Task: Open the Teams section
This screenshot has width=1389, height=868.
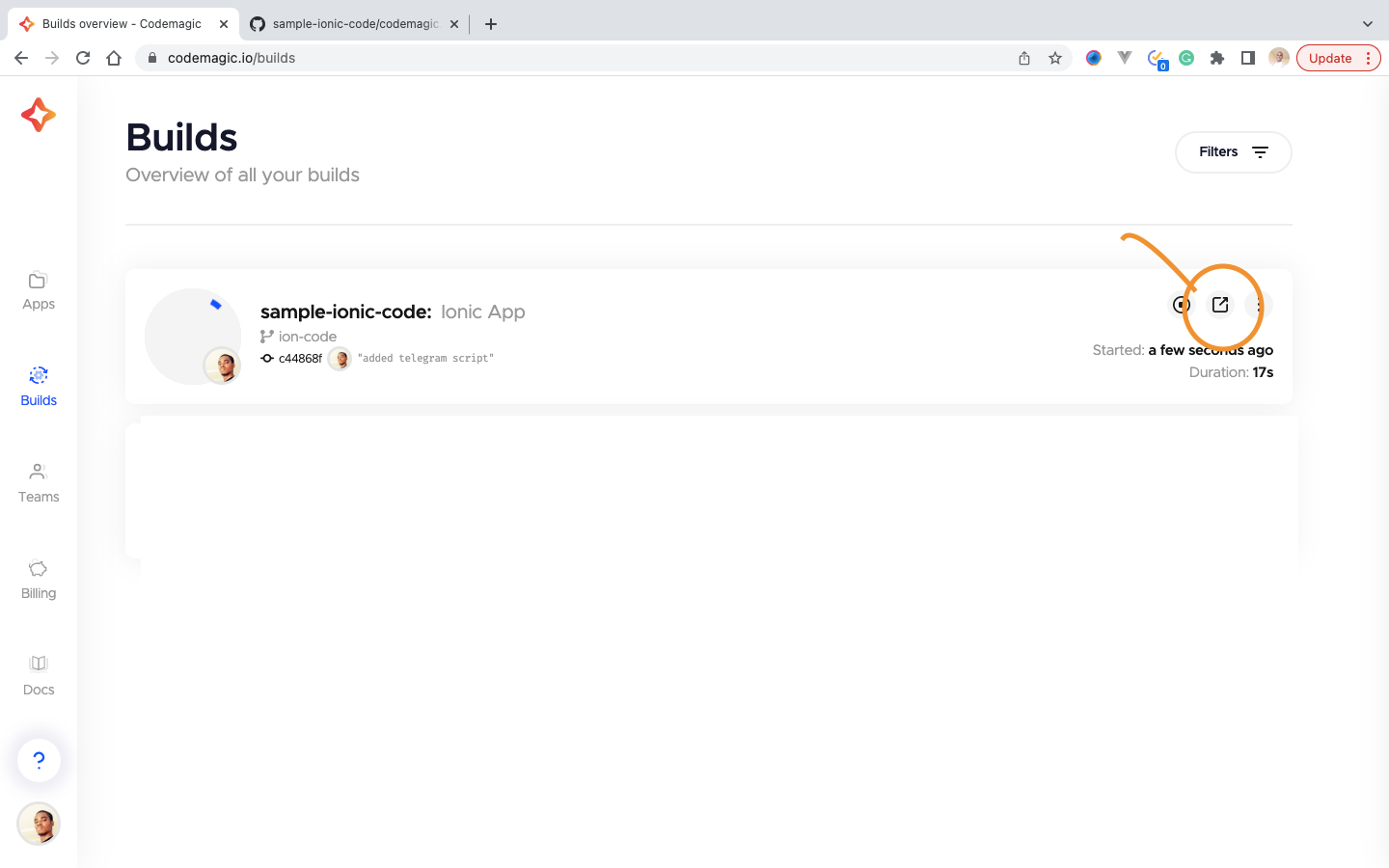Action: (39, 484)
